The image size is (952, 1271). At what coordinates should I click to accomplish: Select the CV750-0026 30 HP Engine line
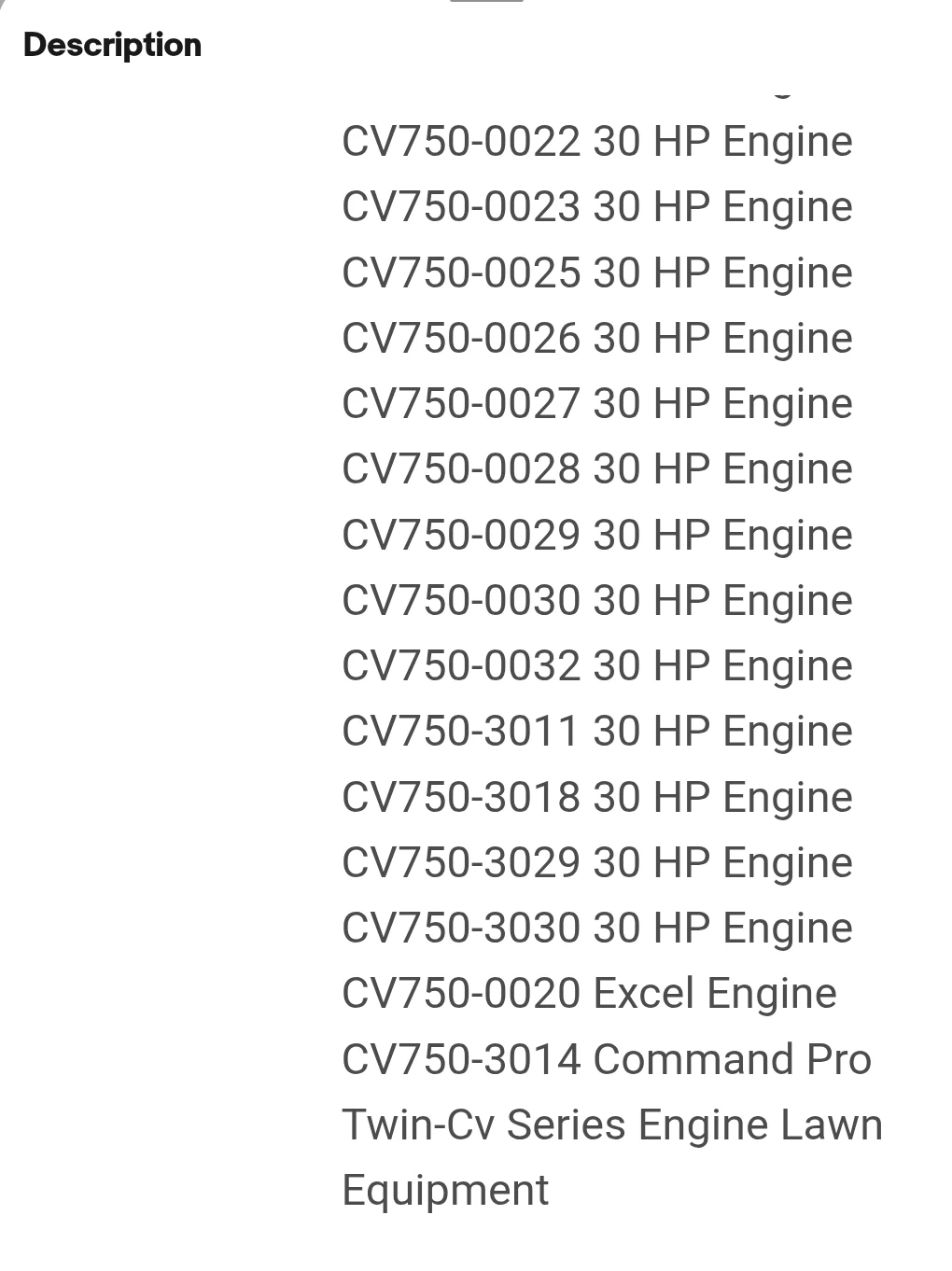point(597,339)
